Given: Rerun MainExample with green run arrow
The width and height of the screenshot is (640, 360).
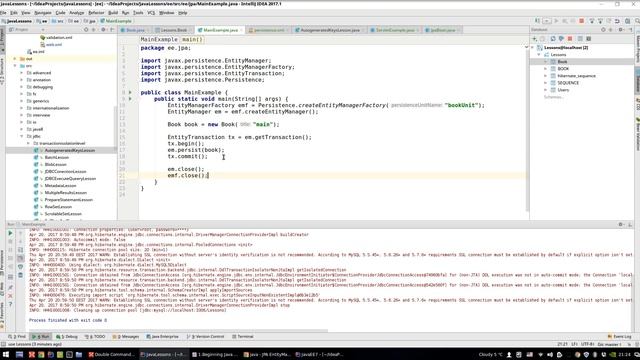Looking at the screenshot, I should [10, 233].
